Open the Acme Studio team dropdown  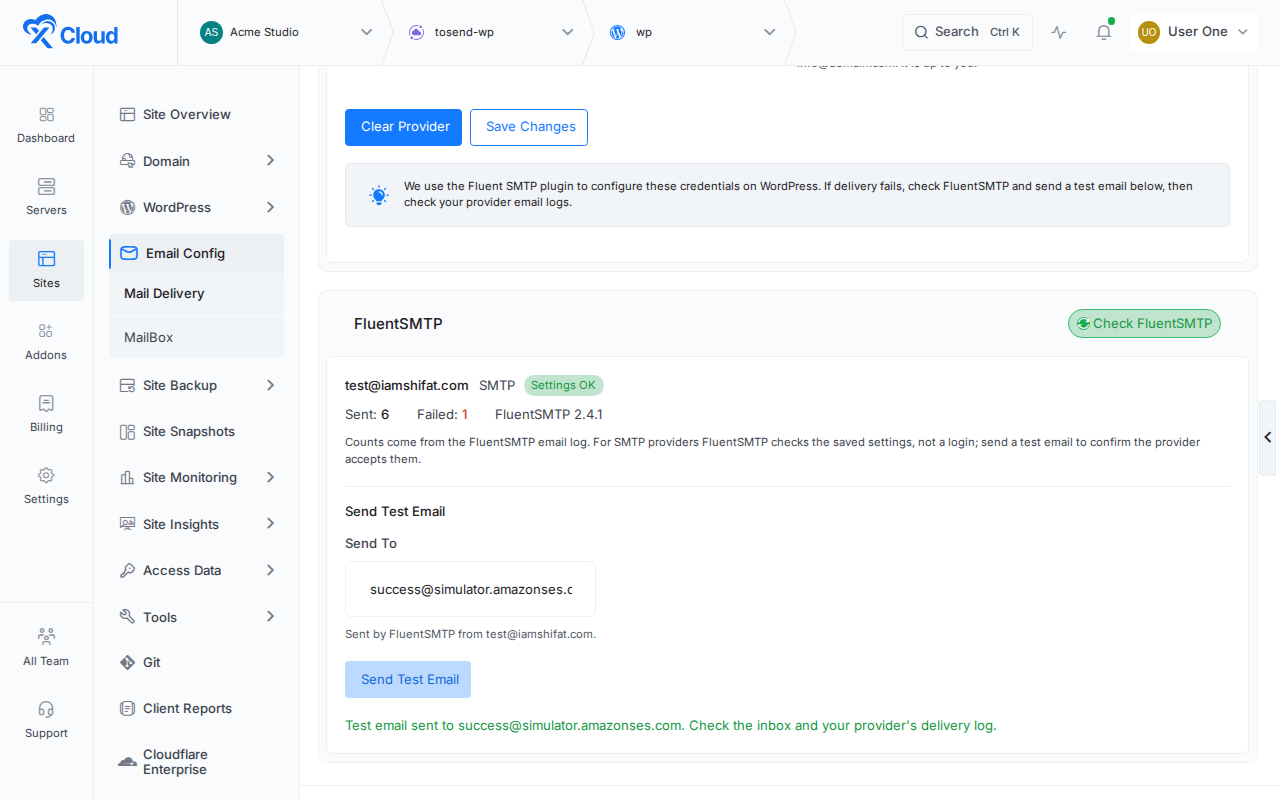coord(286,32)
